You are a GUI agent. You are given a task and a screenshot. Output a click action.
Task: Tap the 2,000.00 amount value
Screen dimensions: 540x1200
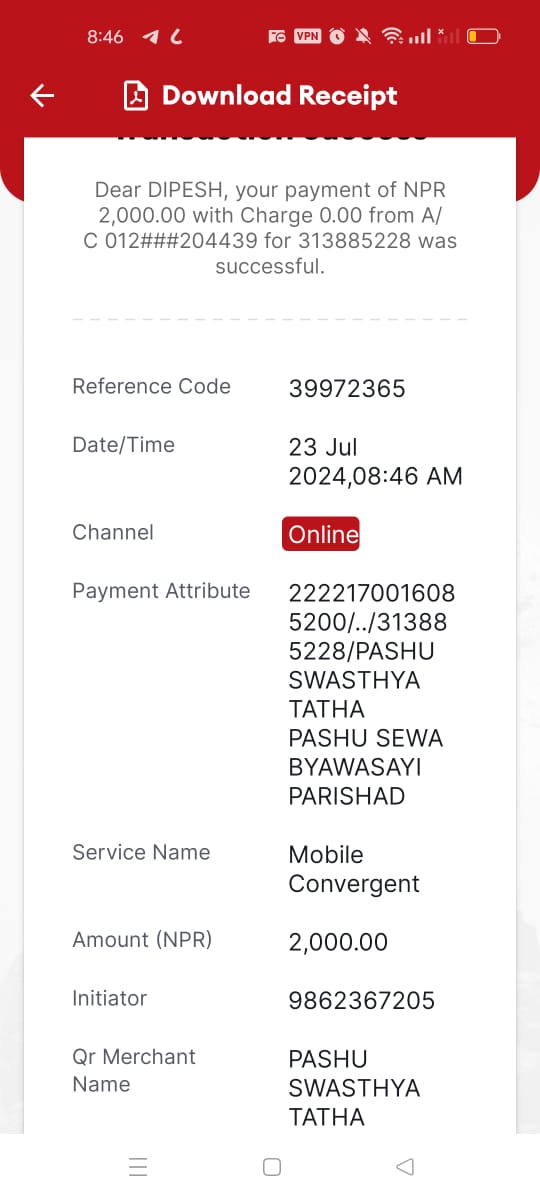click(338, 942)
